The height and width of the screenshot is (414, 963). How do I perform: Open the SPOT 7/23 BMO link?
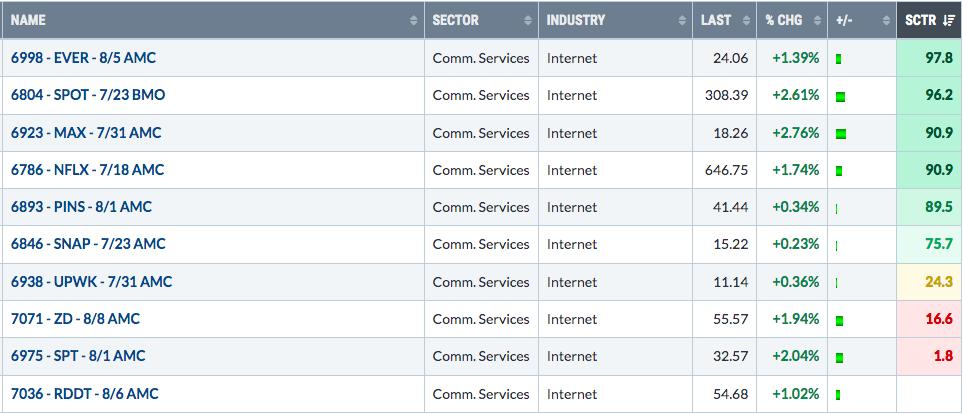(x=87, y=95)
